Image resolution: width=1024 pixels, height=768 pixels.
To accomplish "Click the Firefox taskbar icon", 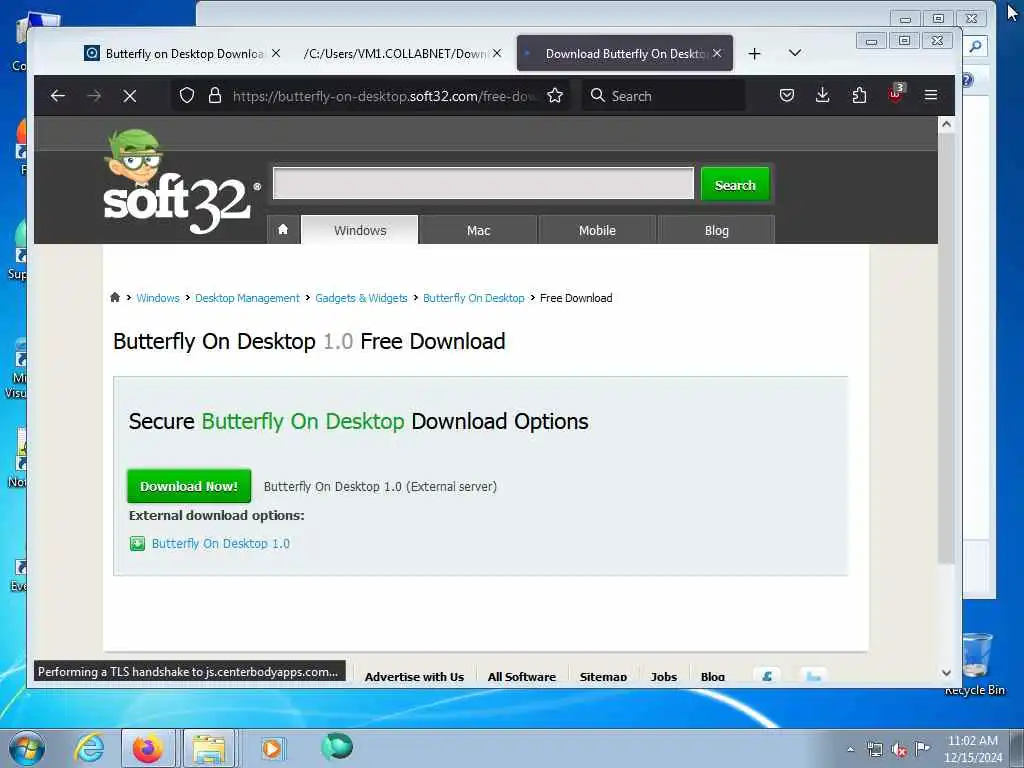I will pyautogui.click(x=148, y=748).
